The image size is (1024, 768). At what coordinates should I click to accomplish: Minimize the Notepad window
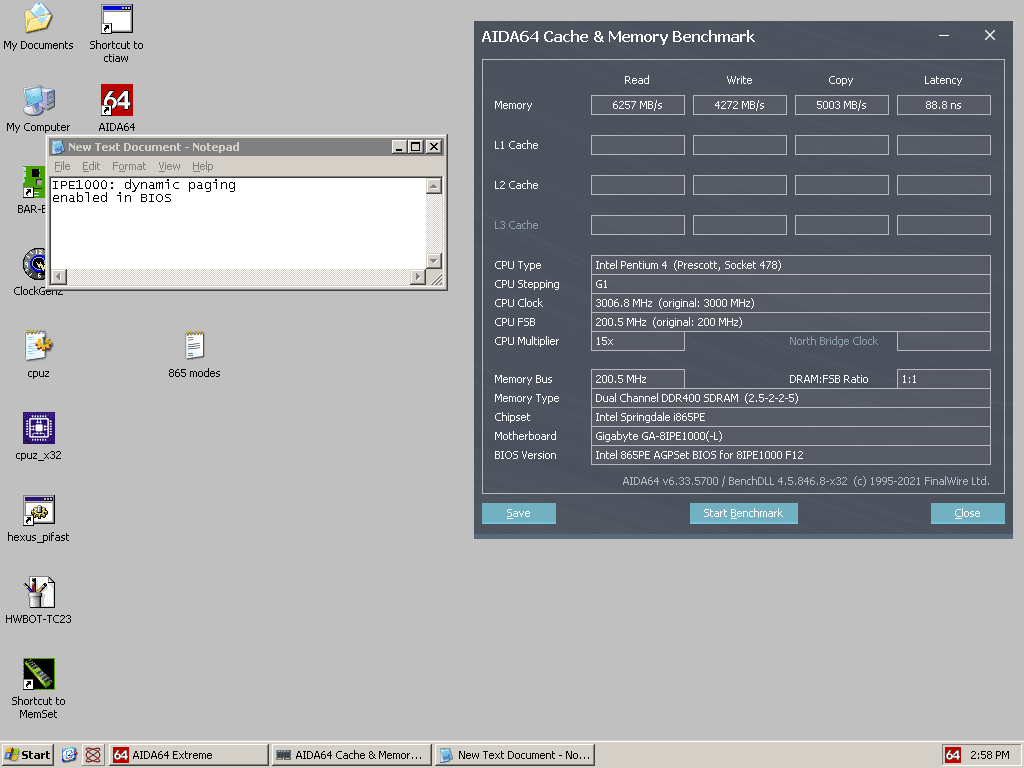400,147
